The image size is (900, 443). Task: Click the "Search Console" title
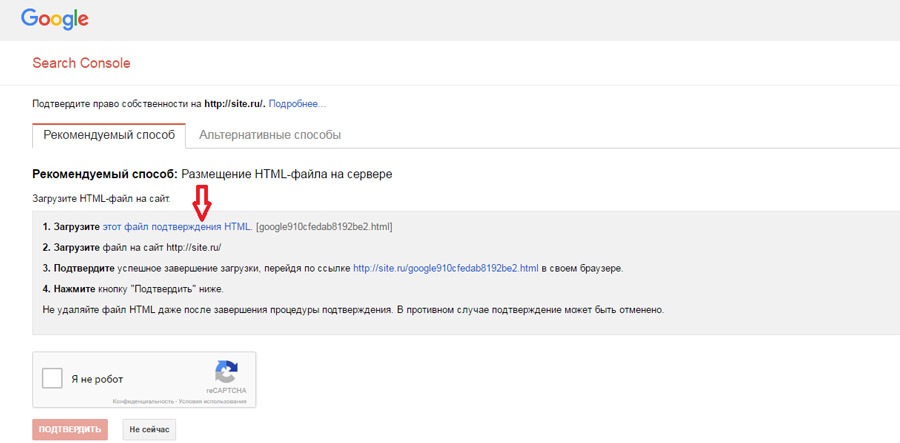(81, 63)
